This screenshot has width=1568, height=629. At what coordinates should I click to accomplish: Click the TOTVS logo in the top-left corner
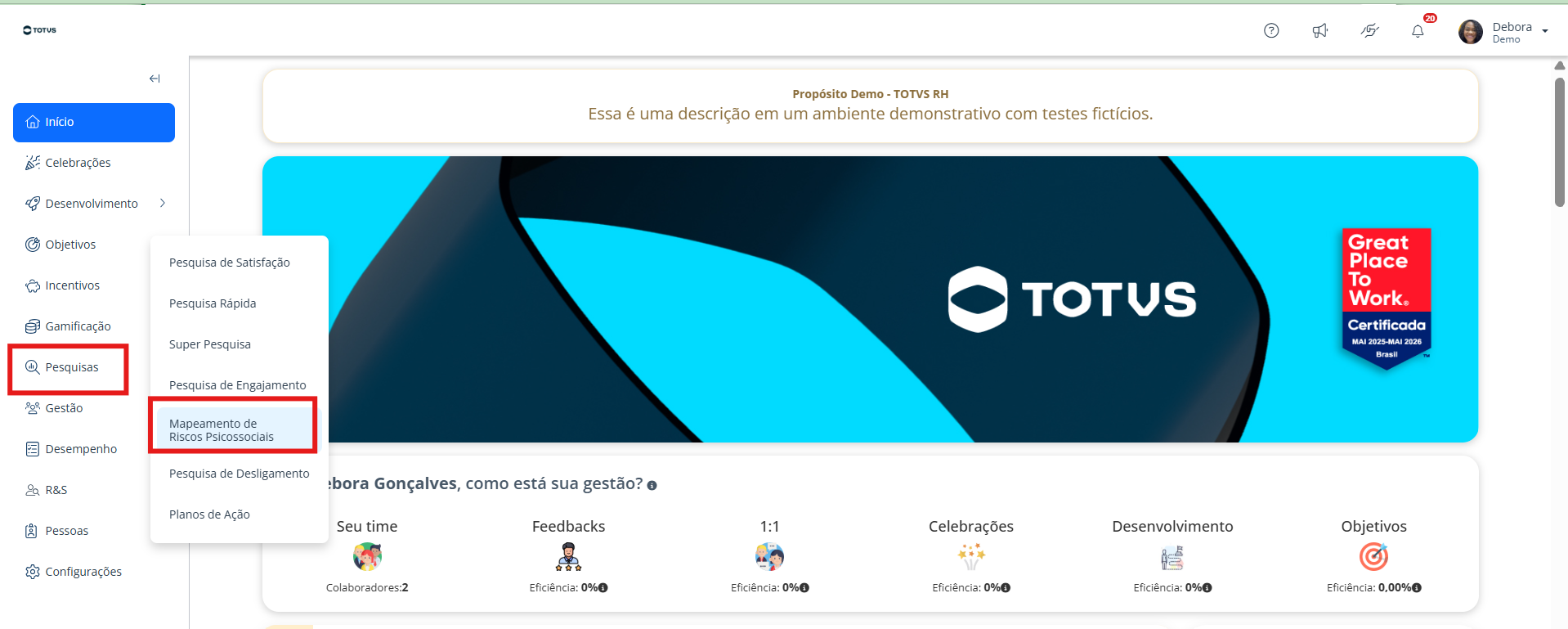pos(39,30)
